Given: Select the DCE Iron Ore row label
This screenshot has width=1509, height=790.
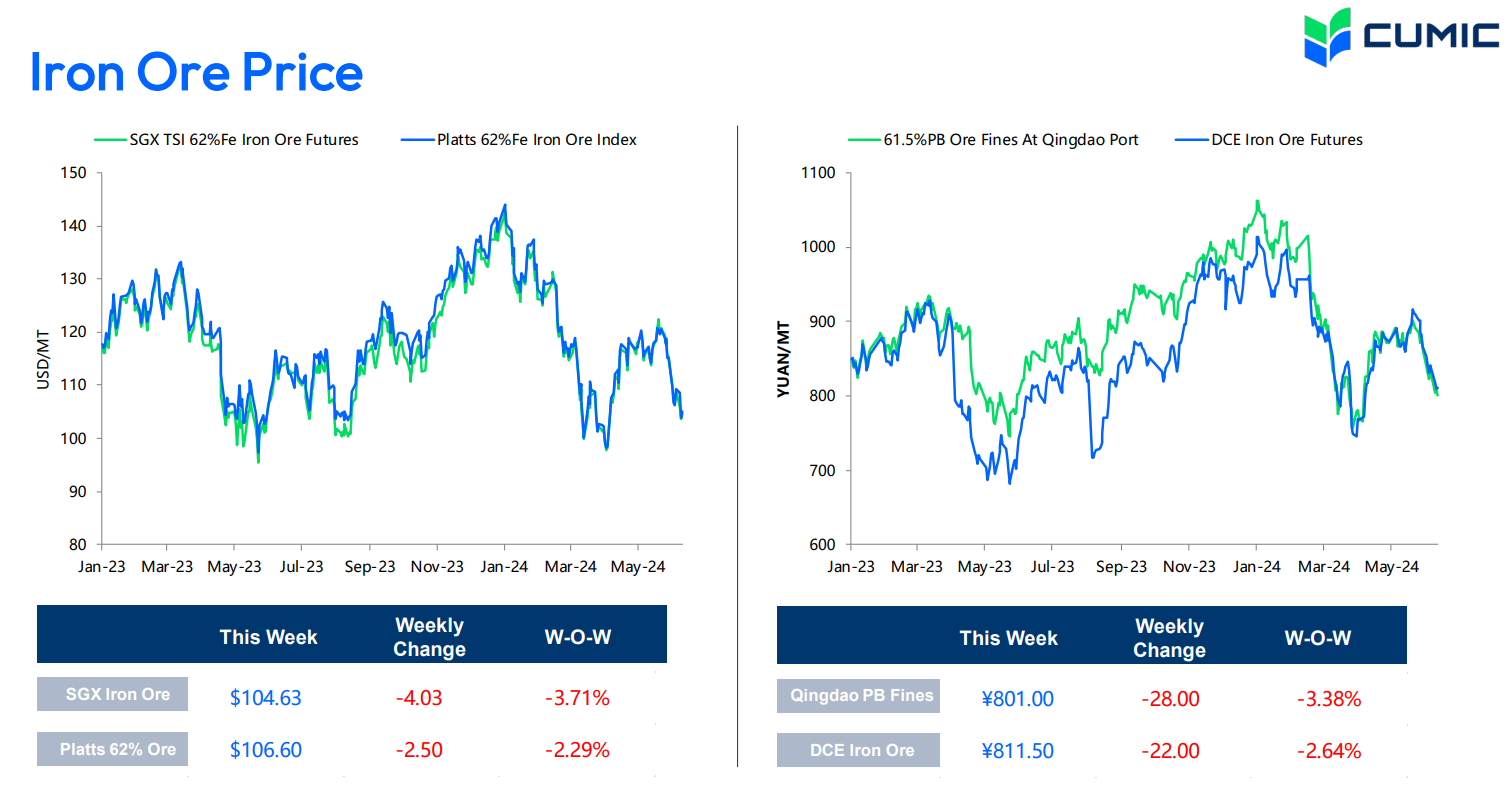Looking at the screenshot, I should tap(858, 750).
